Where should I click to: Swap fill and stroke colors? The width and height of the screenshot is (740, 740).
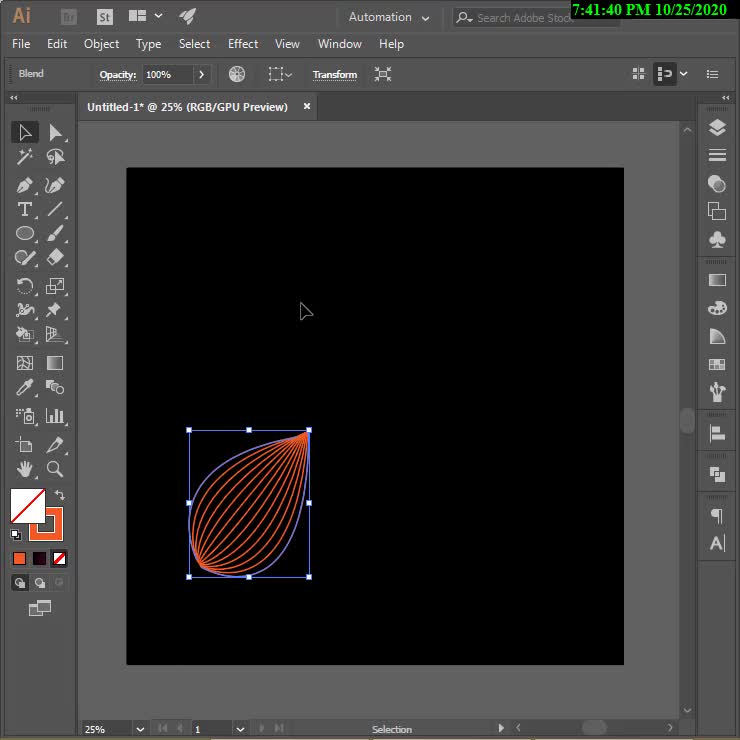point(59,496)
